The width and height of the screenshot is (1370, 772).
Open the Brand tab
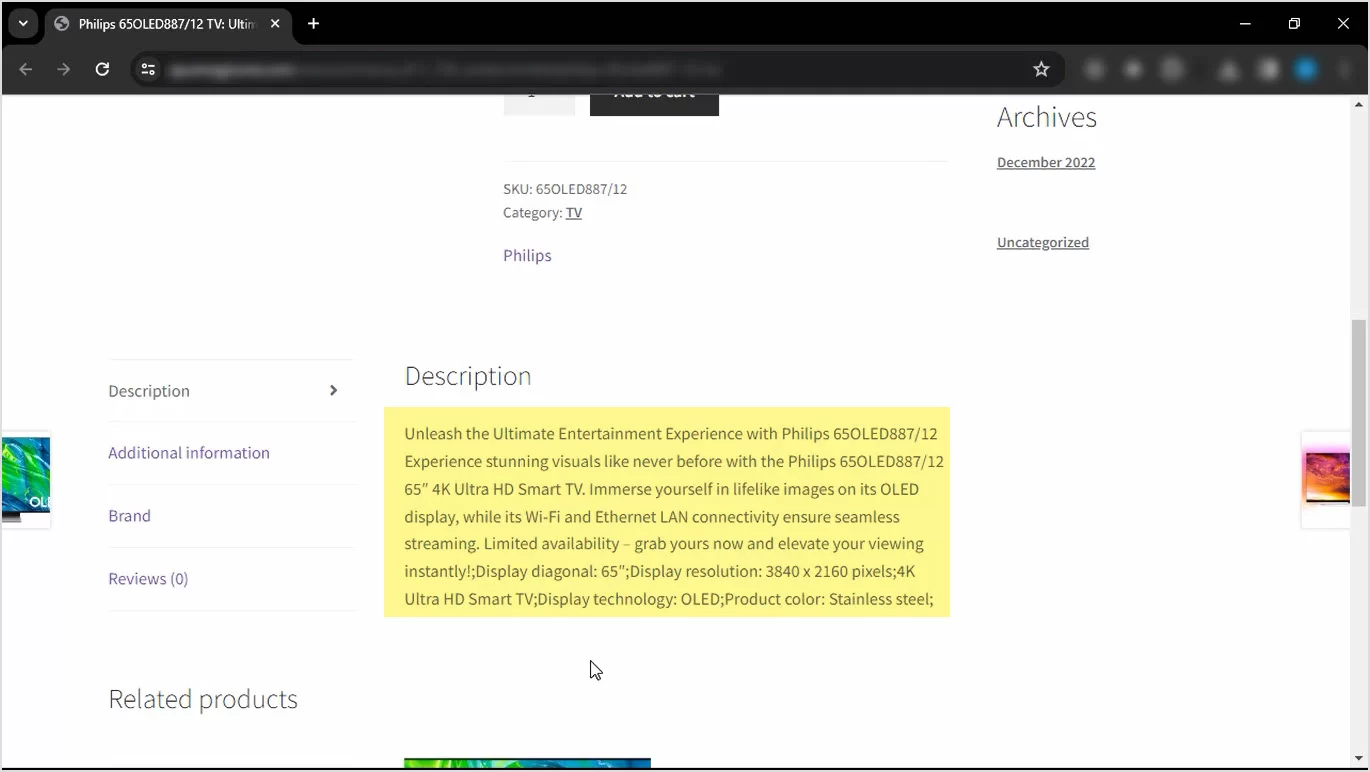[x=130, y=516]
